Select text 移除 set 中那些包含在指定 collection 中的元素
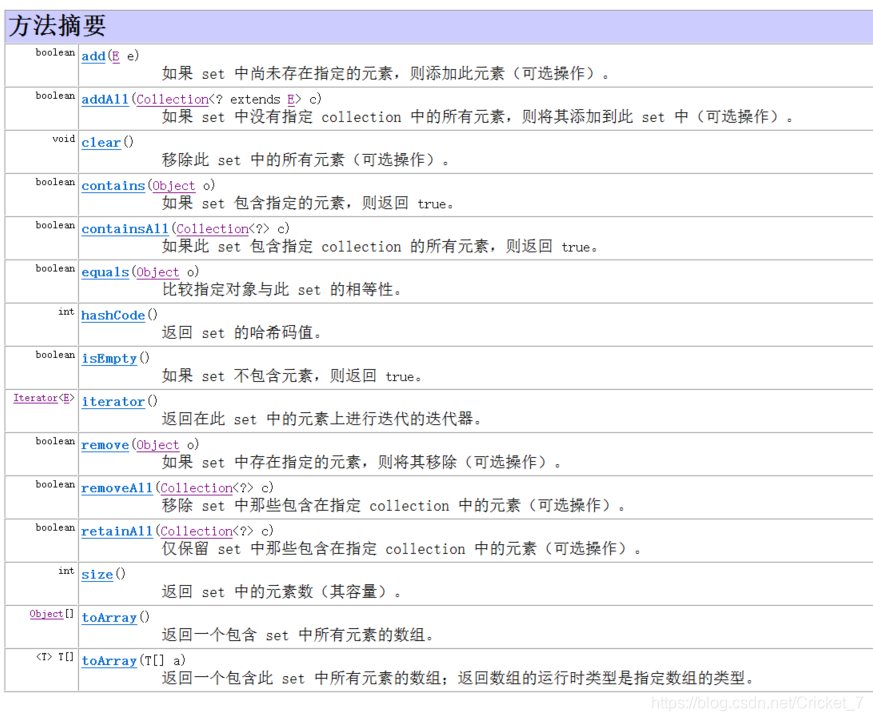 click(x=341, y=506)
